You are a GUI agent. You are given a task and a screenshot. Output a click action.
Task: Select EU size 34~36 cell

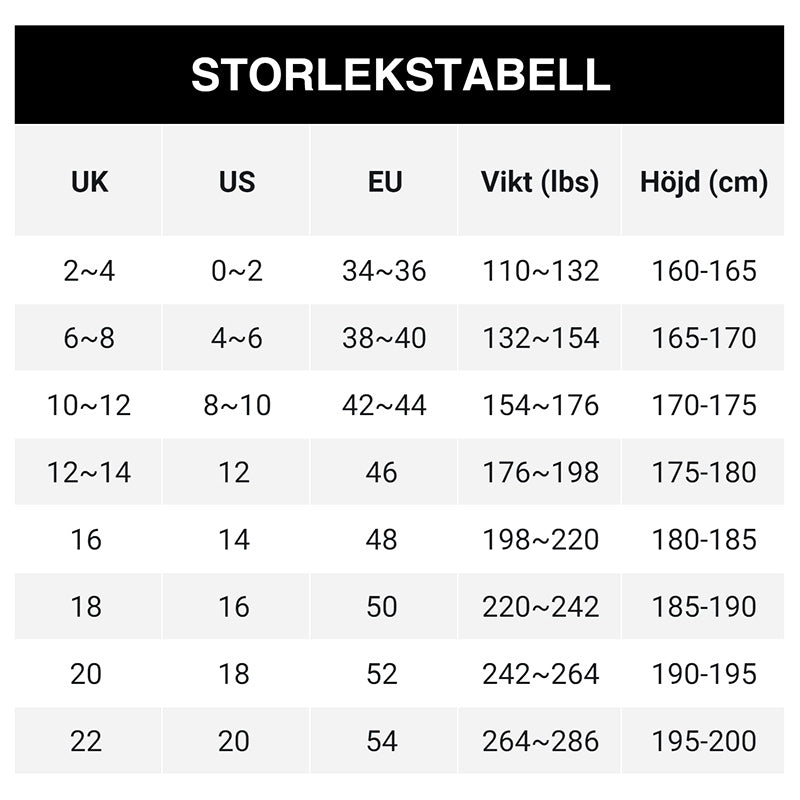click(384, 270)
